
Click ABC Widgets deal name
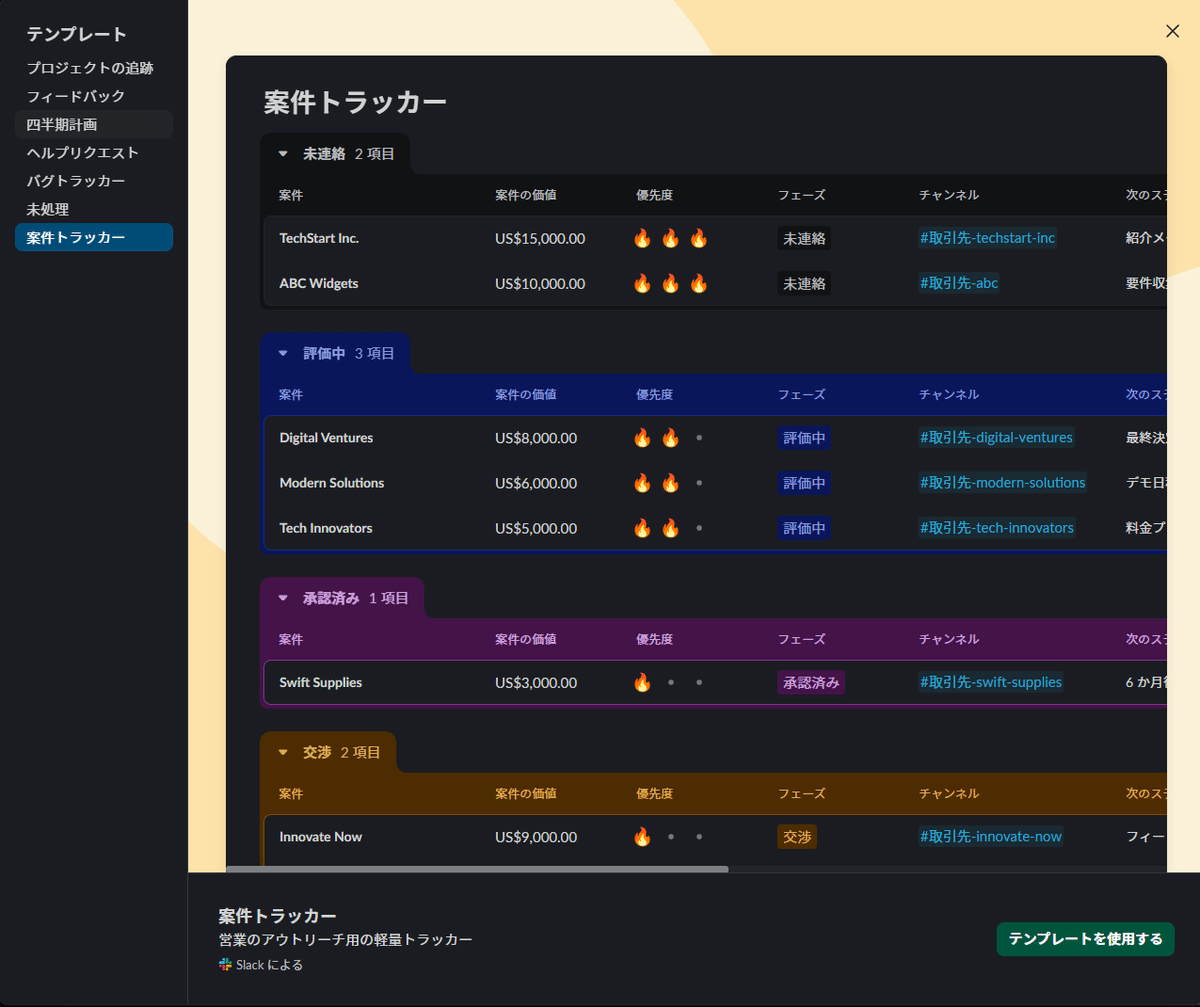(x=319, y=283)
